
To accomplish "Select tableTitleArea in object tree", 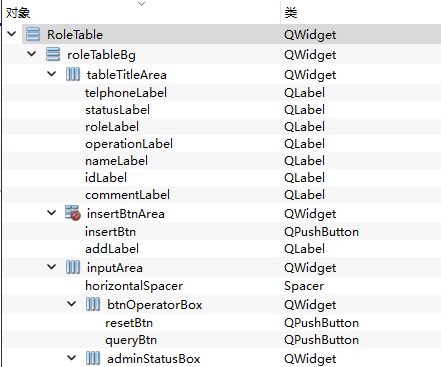I will [127, 75].
